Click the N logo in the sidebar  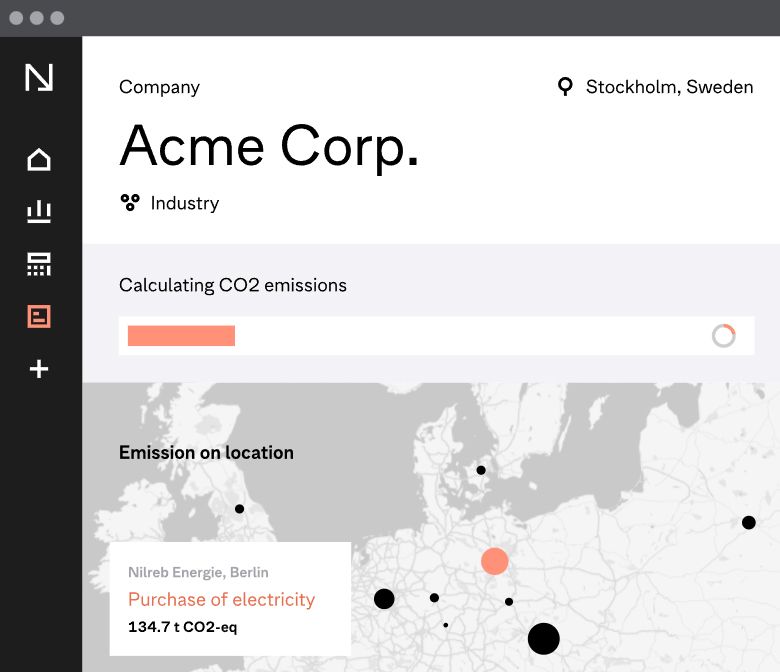39,78
